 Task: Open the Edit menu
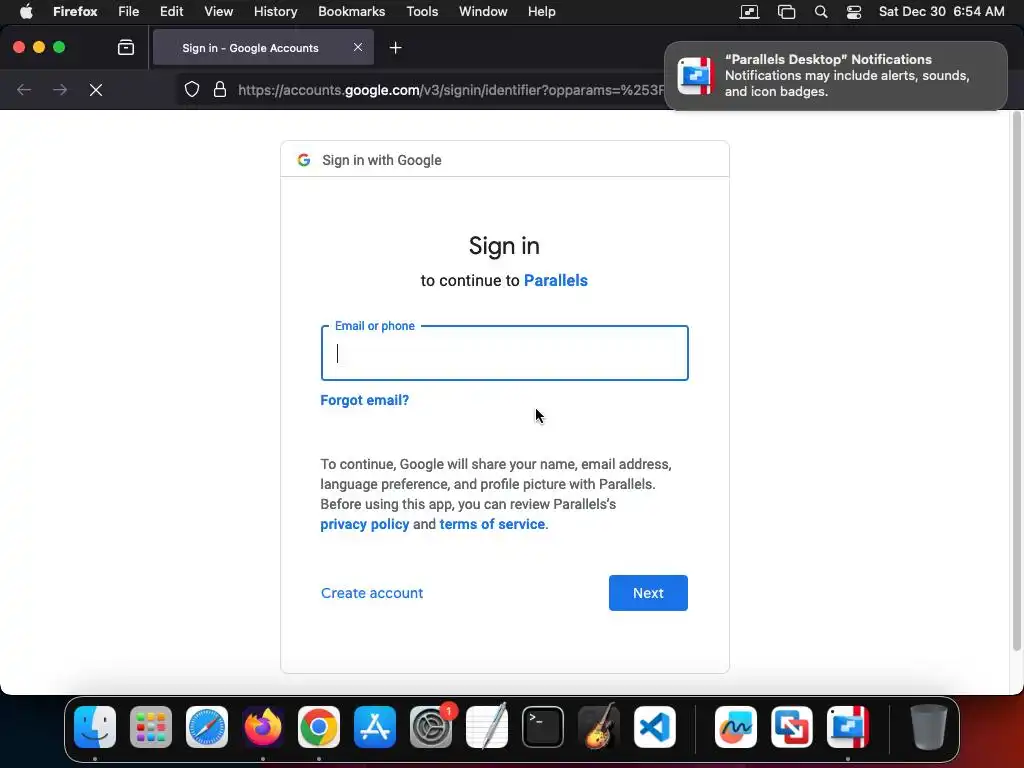(x=172, y=12)
